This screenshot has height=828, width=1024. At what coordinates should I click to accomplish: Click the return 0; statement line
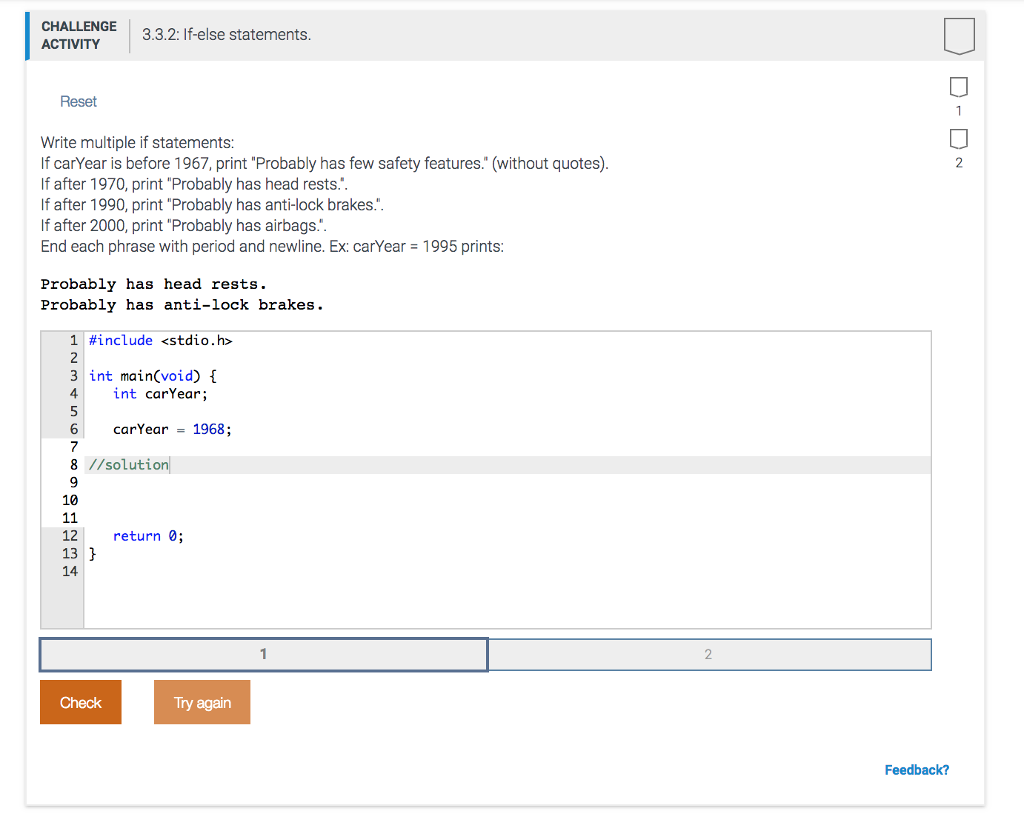pyautogui.click(x=148, y=536)
